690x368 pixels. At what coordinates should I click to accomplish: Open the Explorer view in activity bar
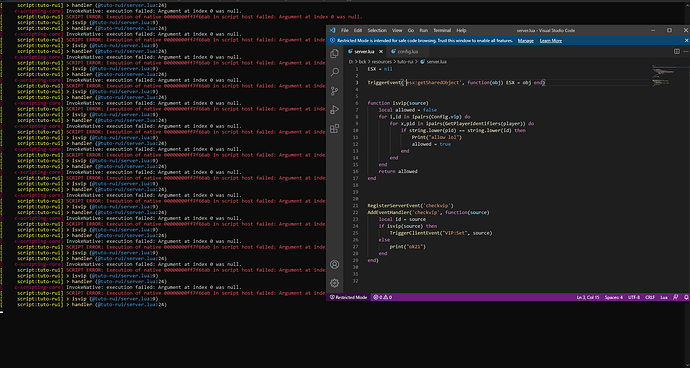click(x=334, y=53)
